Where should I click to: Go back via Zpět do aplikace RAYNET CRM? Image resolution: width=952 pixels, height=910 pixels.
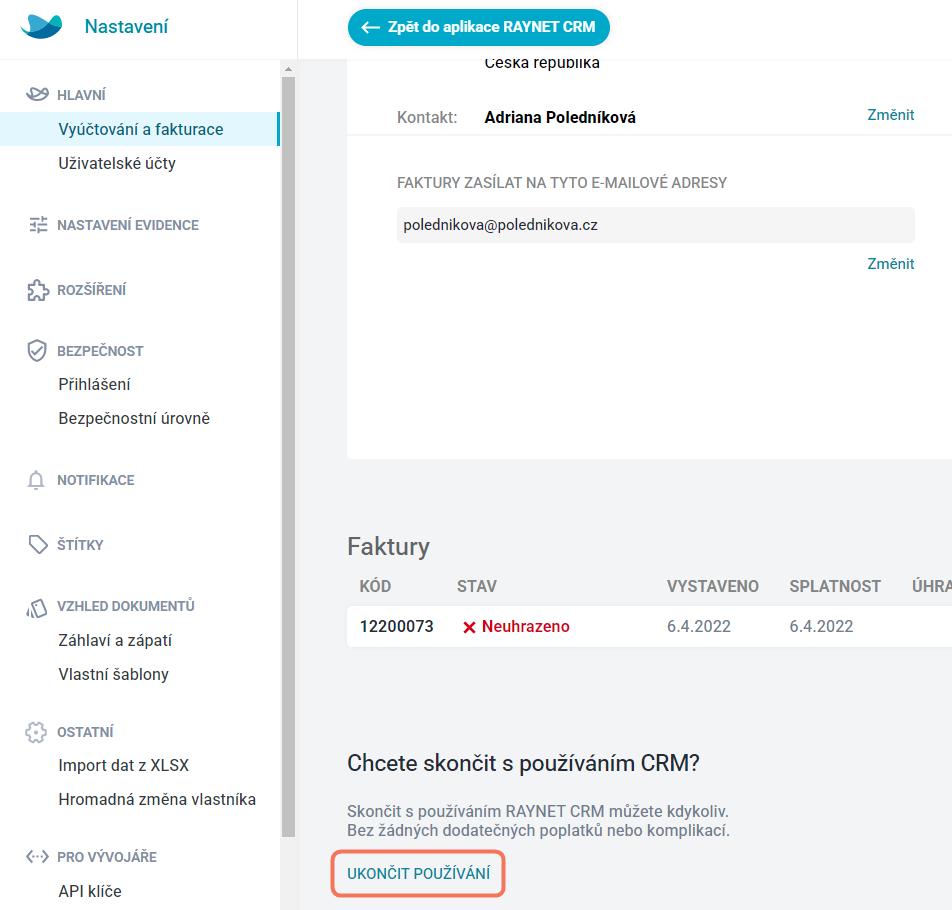coord(478,27)
